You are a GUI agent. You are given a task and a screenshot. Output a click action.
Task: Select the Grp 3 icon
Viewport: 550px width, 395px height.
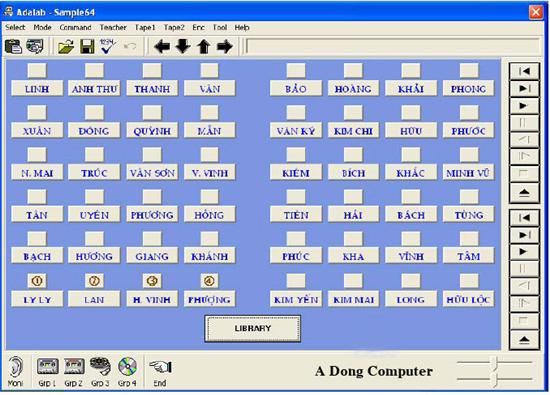click(x=100, y=371)
